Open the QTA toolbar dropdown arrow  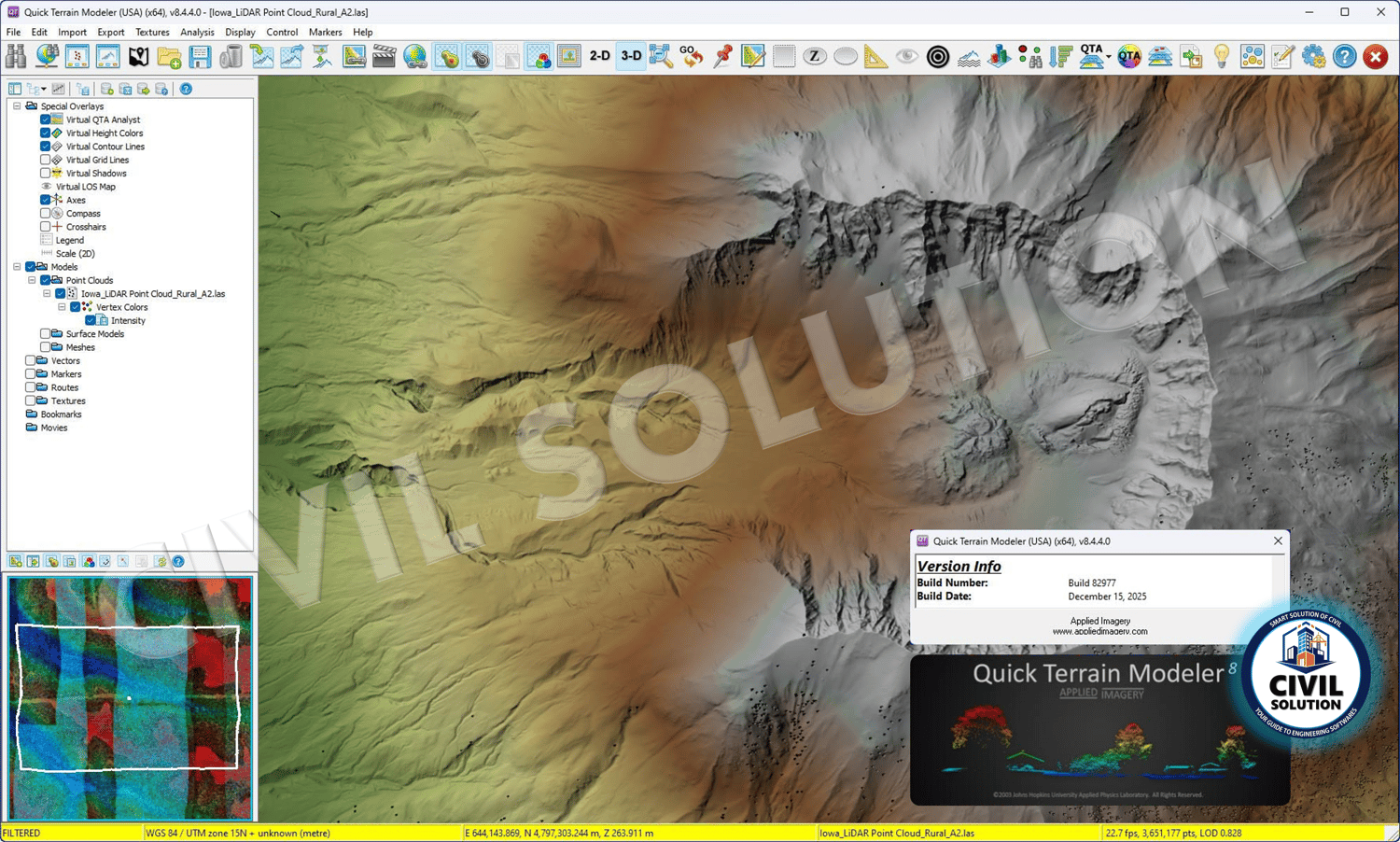pyautogui.click(x=1109, y=57)
